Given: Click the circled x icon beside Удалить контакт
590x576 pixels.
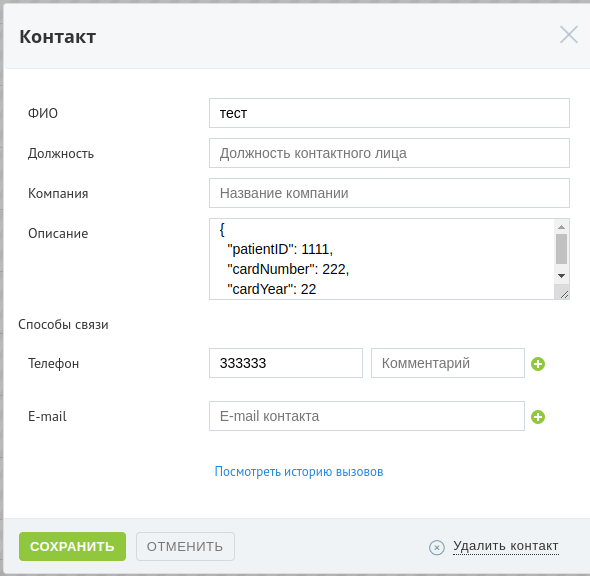Looking at the screenshot, I should [436, 547].
